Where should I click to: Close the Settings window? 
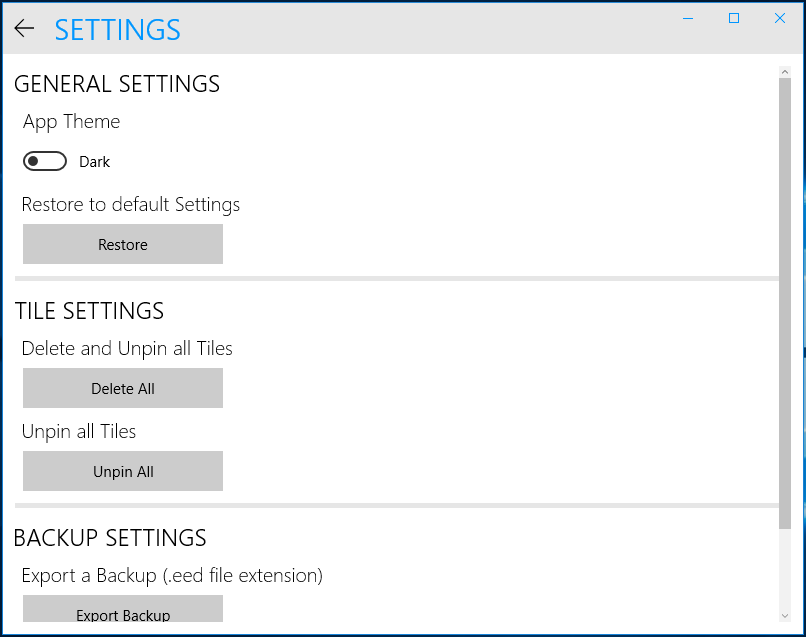tap(780, 19)
